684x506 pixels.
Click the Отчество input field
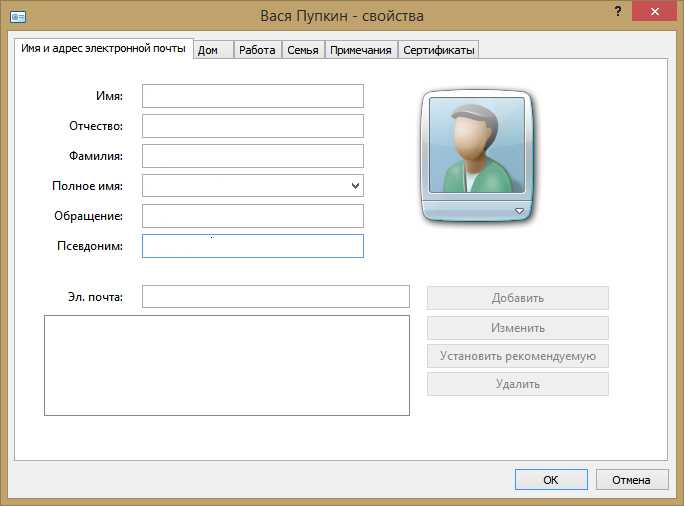(253, 126)
